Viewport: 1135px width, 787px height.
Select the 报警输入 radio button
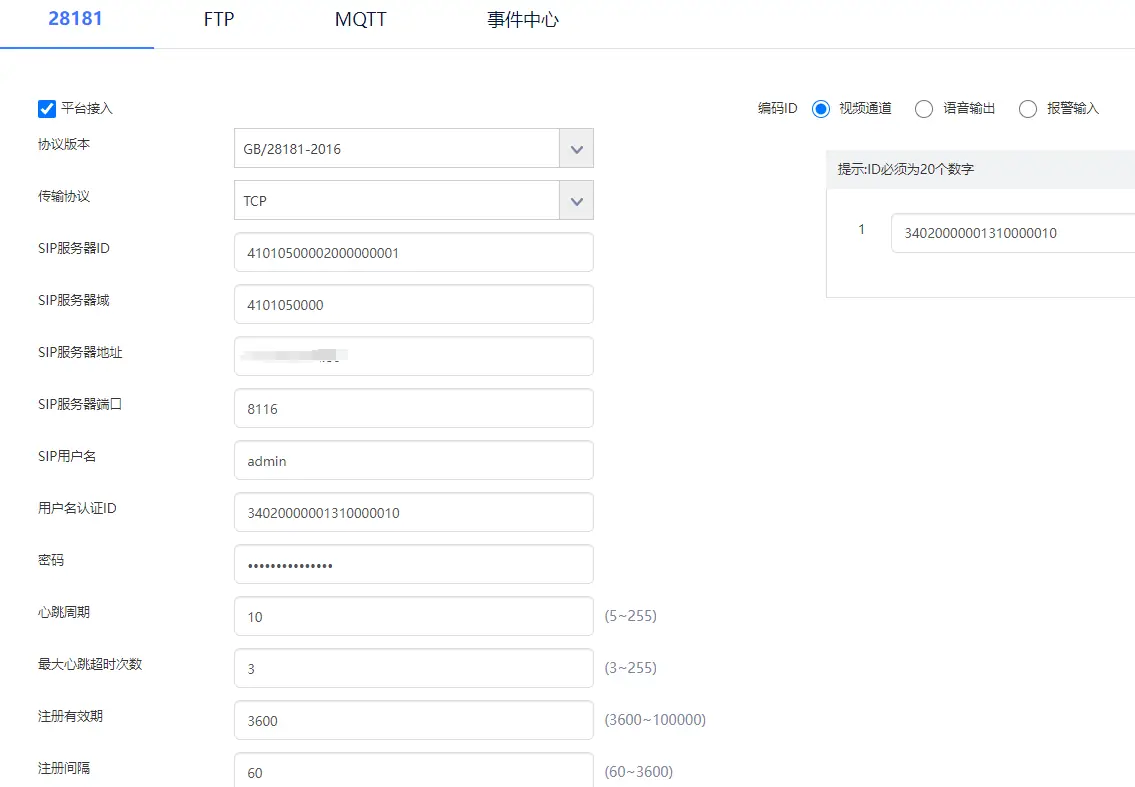(x=1028, y=109)
